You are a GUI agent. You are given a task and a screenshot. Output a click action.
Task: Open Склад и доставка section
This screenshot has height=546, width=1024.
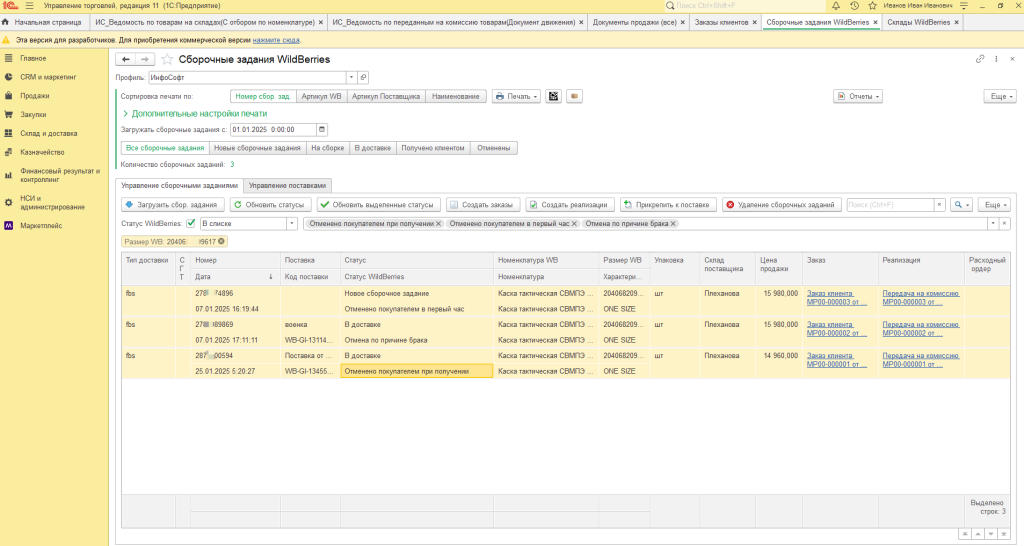48,133
